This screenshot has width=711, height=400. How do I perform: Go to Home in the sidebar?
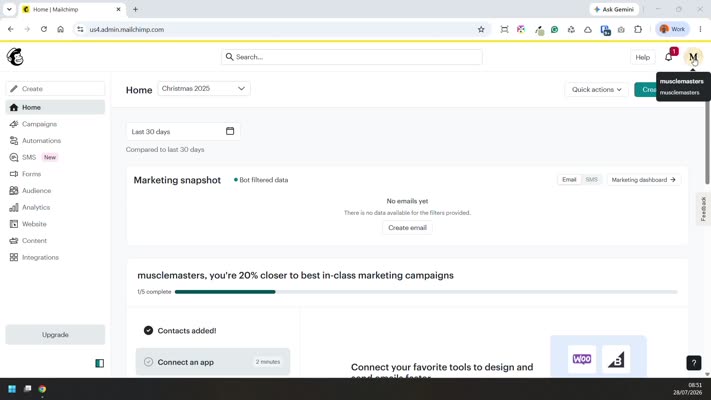point(55,107)
